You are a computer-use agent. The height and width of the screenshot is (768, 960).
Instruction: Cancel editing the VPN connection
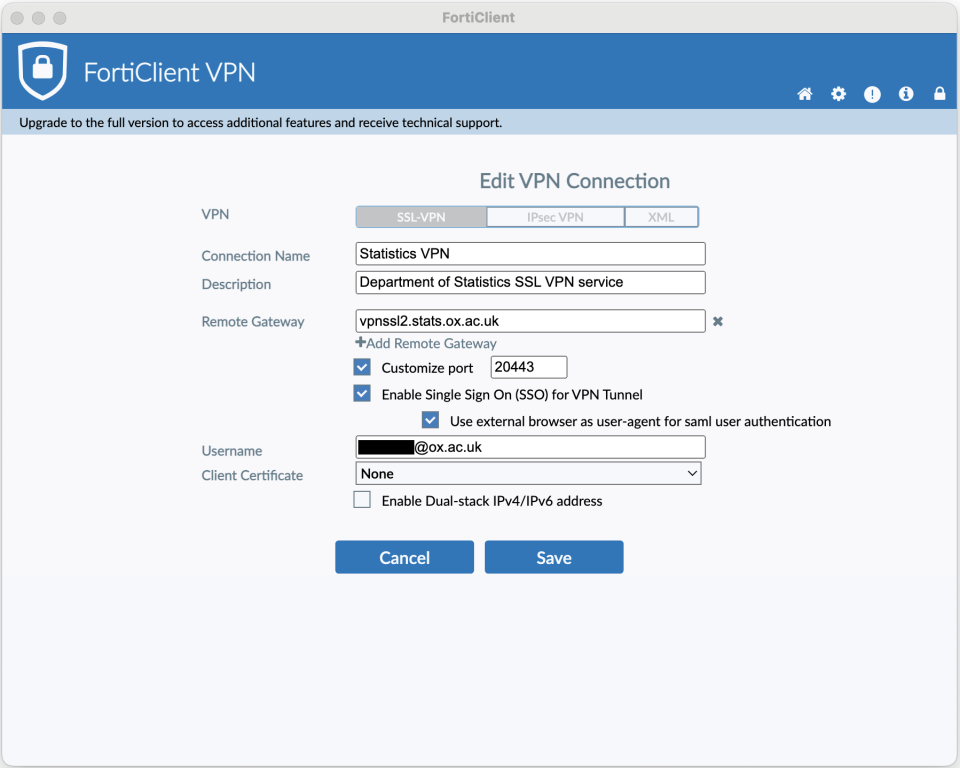coord(404,558)
